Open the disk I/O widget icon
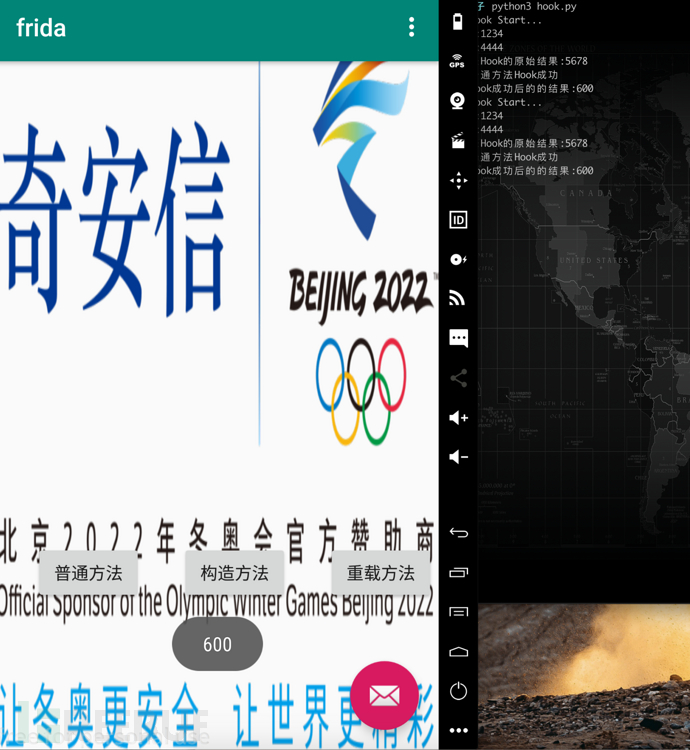690x750 pixels. [x=458, y=259]
